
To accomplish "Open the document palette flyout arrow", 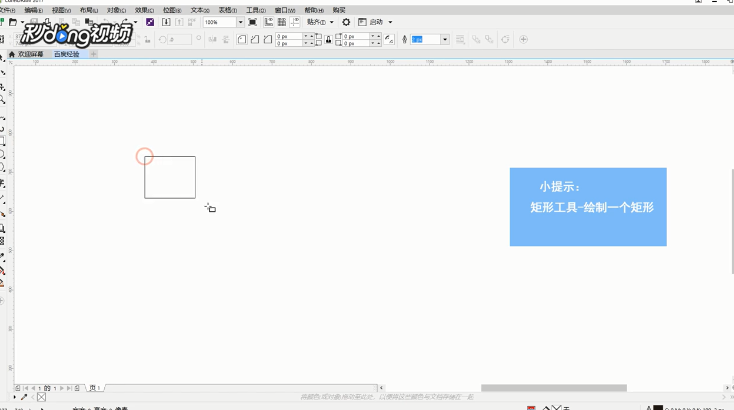I will point(15,397).
